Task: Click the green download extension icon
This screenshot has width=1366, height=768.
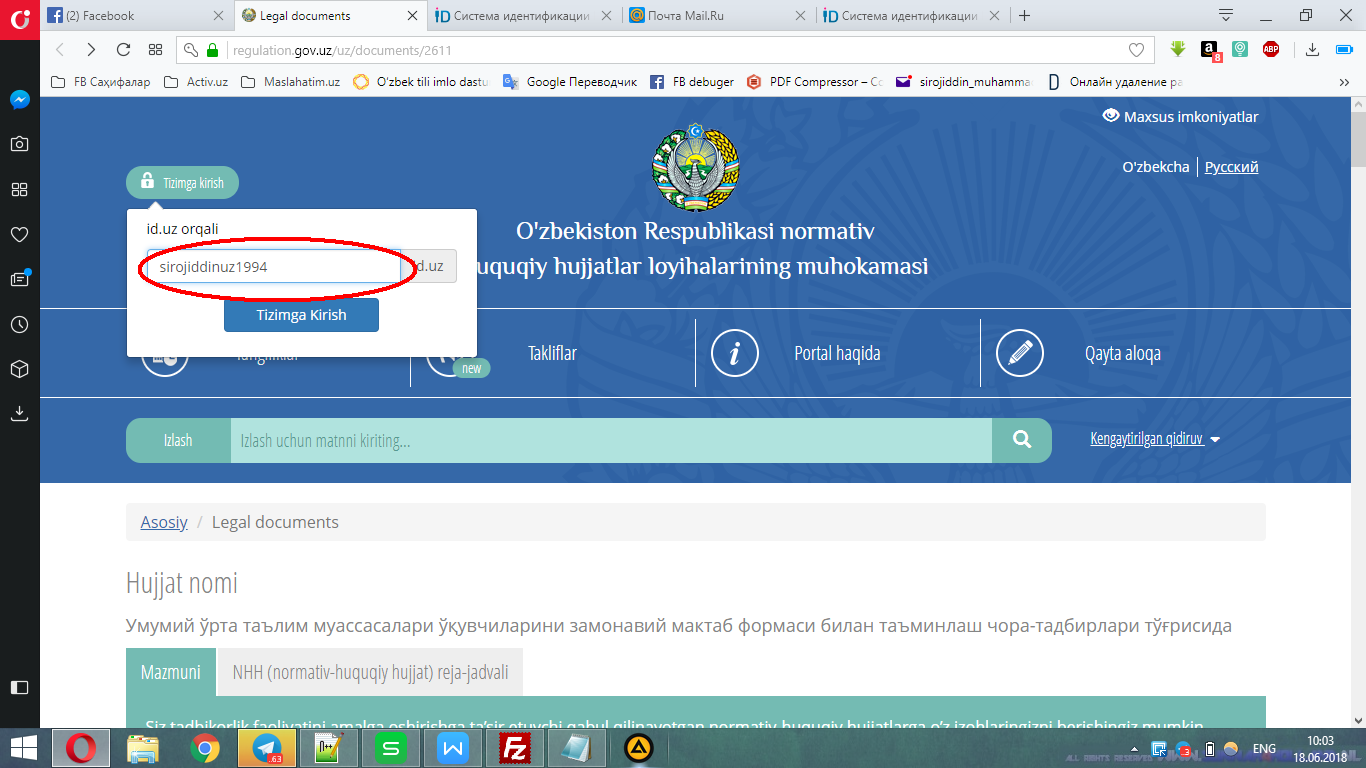Action: coord(1178,49)
